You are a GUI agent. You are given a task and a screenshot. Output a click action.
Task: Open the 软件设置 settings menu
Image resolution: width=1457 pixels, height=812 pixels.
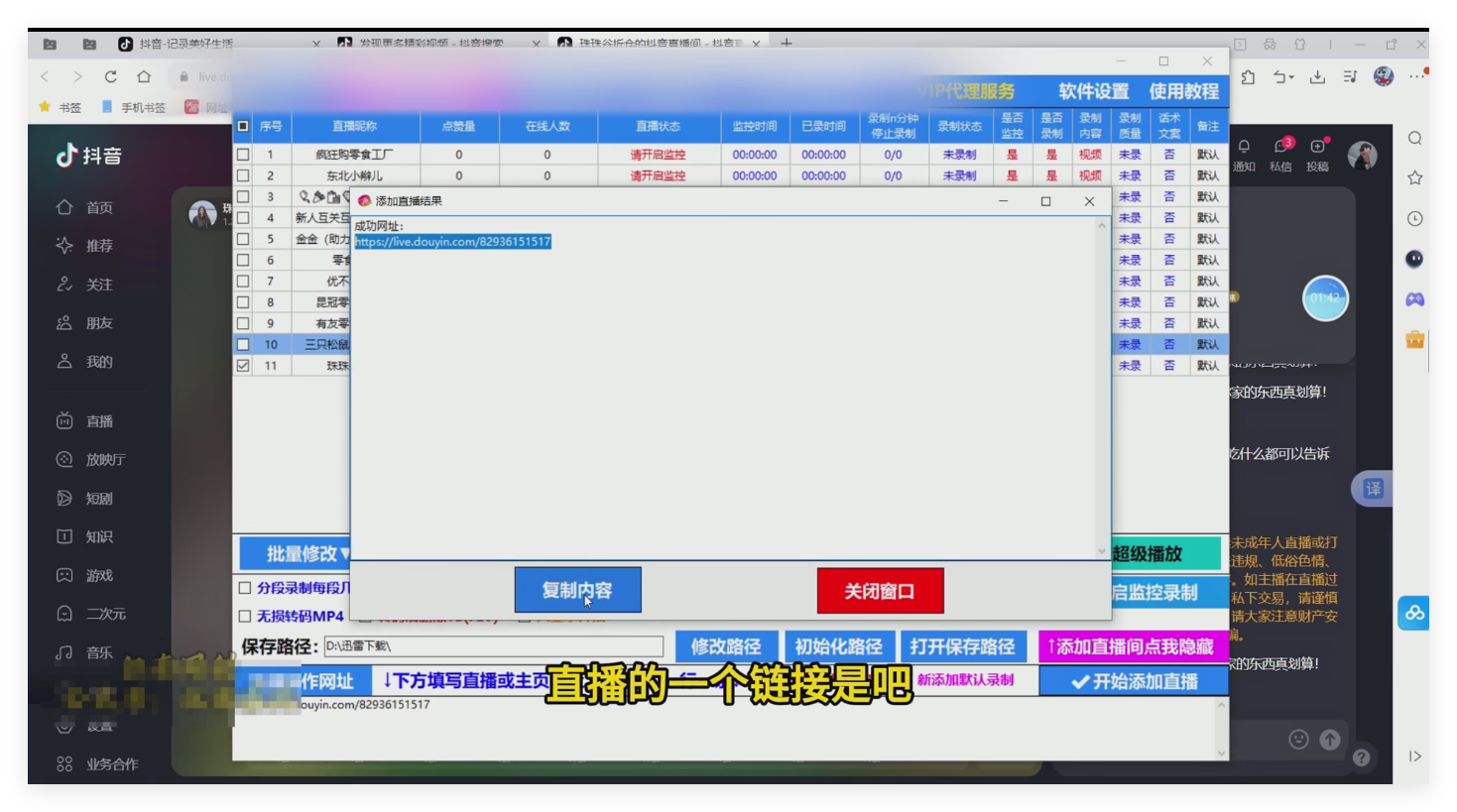pos(1093,91)
